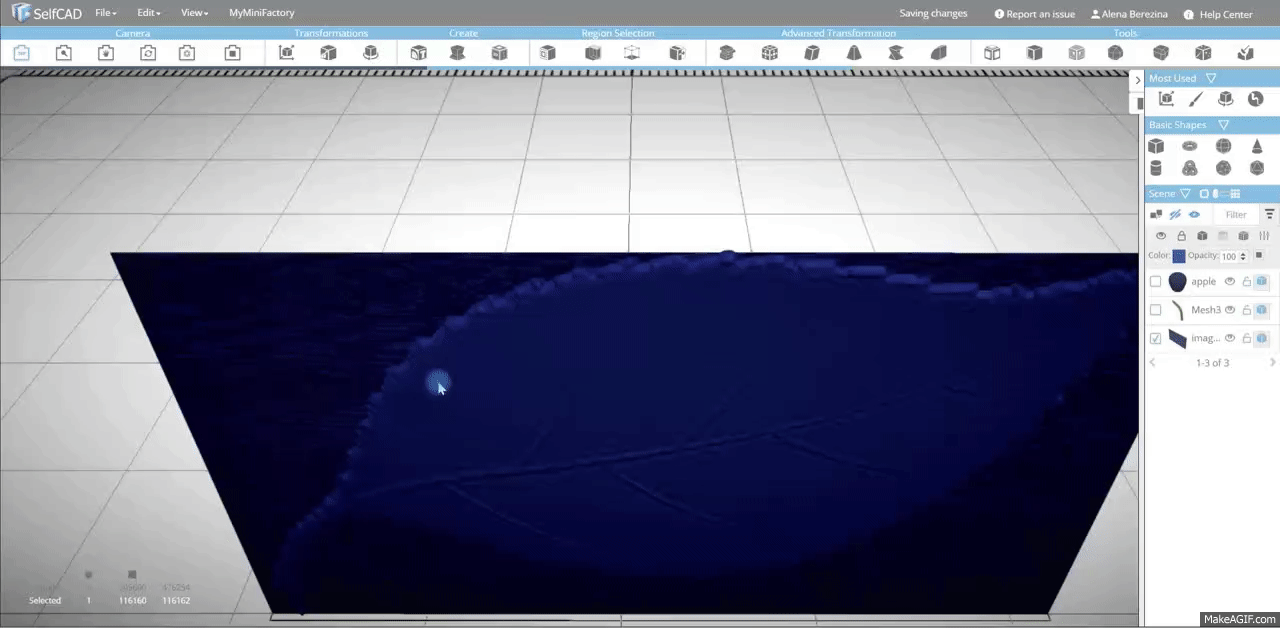Hide the image object with eye icon
The width and height of the screenshot is (1280, 628).
point(1230,338)
